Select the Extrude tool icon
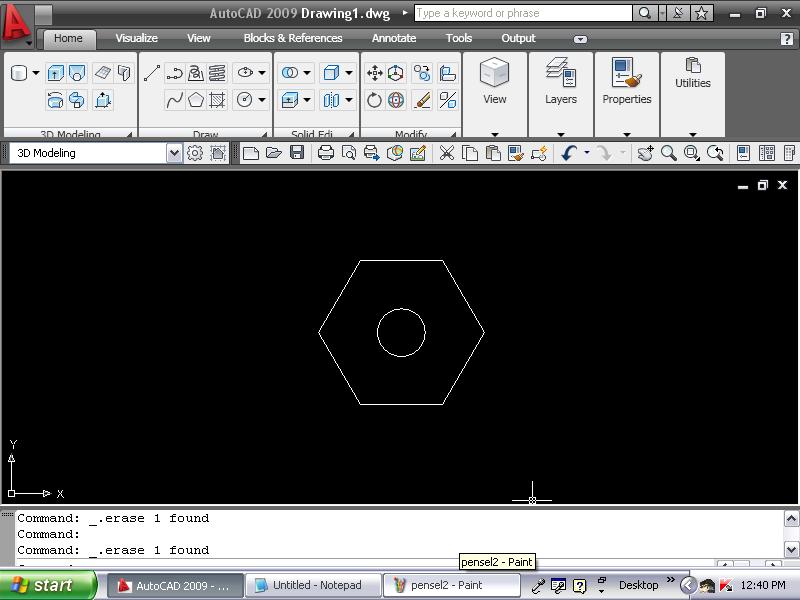800x600 pixels. (x=55, y=73)
